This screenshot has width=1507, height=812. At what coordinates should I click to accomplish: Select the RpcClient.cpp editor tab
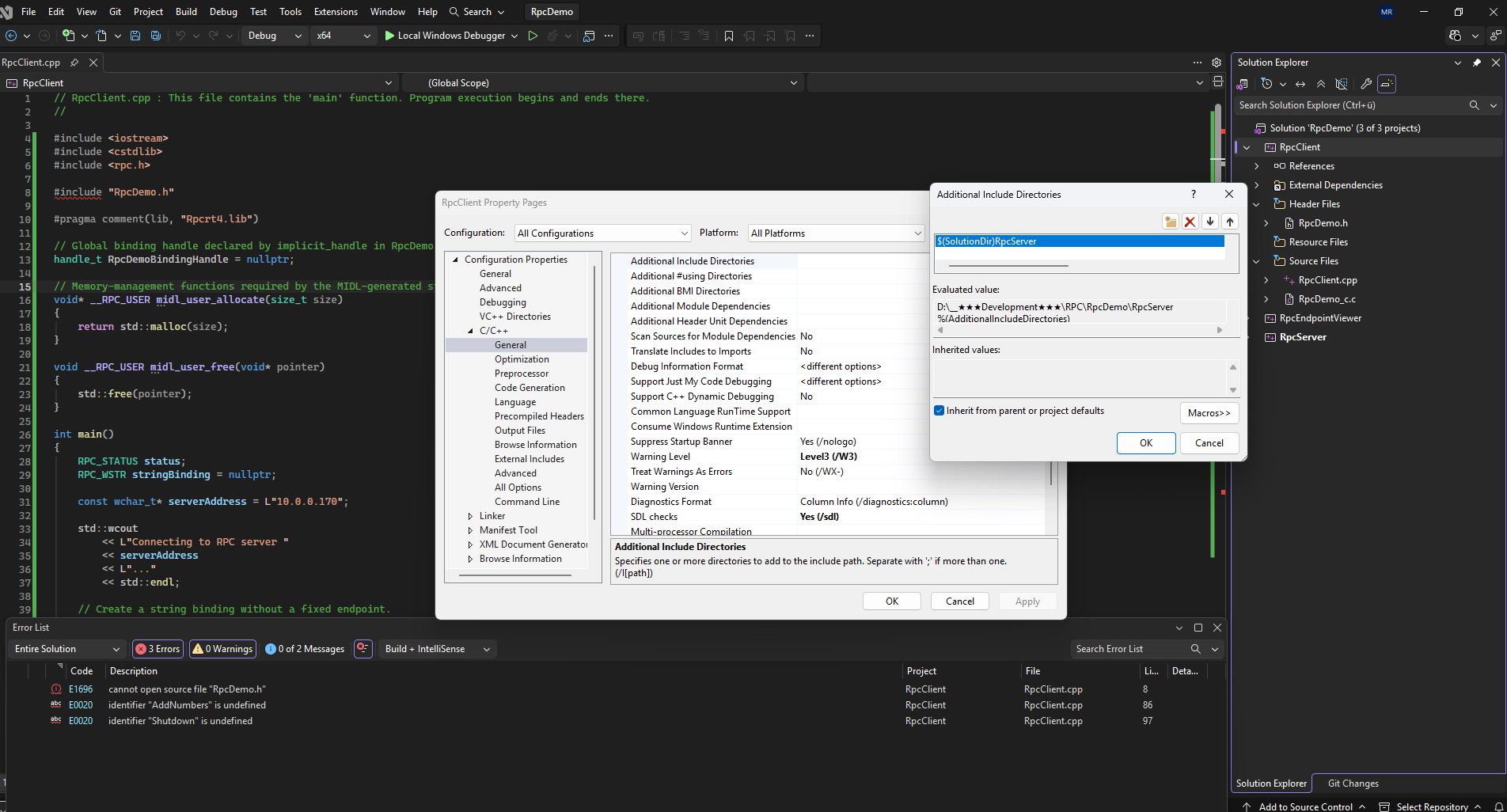[x=31, y=63]
